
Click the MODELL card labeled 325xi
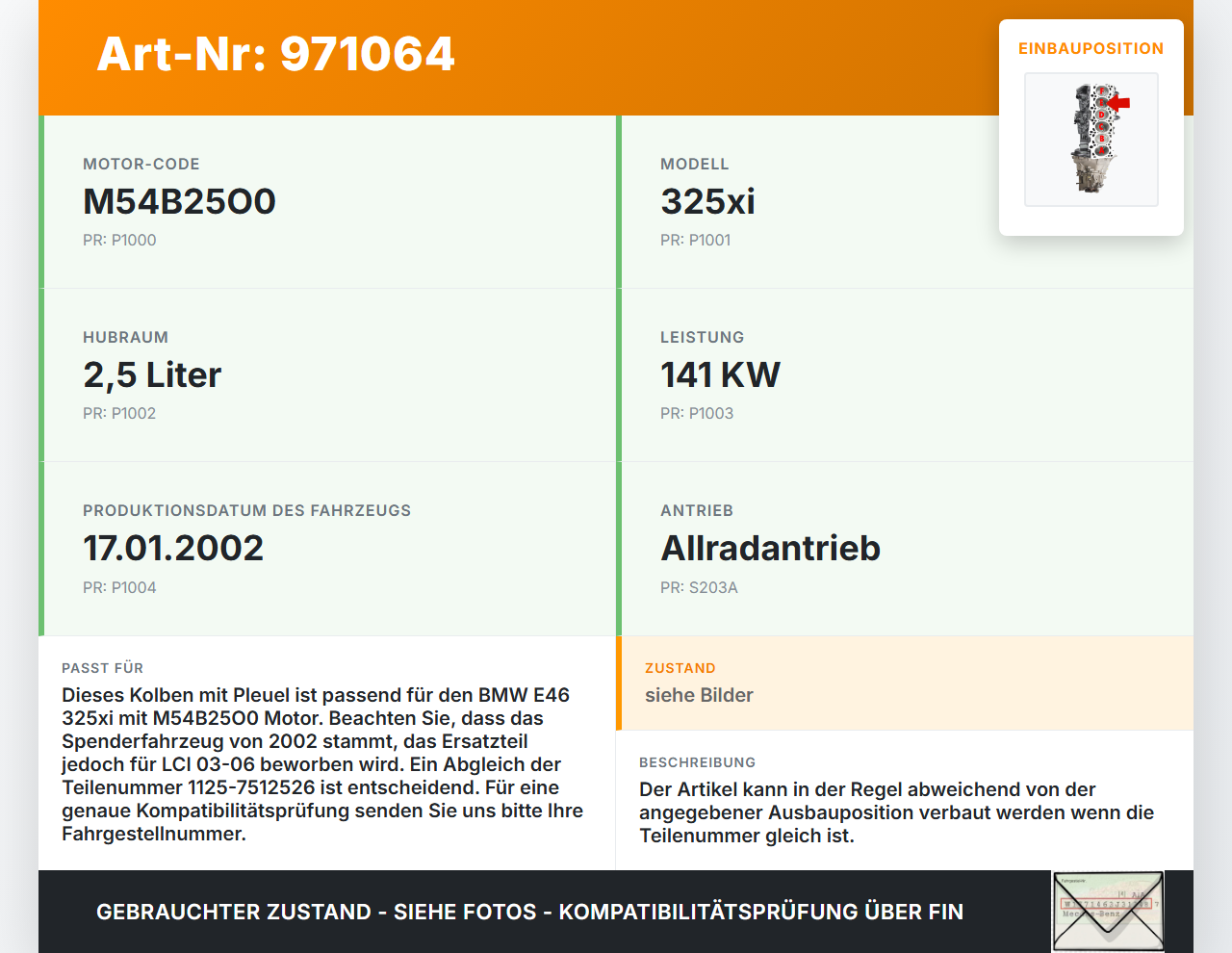click(707, 202)
